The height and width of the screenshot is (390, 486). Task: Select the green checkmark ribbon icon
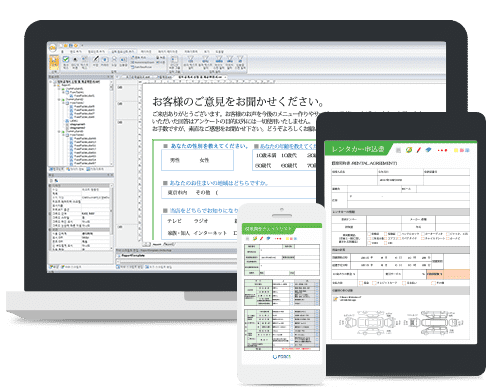point(66,59)
